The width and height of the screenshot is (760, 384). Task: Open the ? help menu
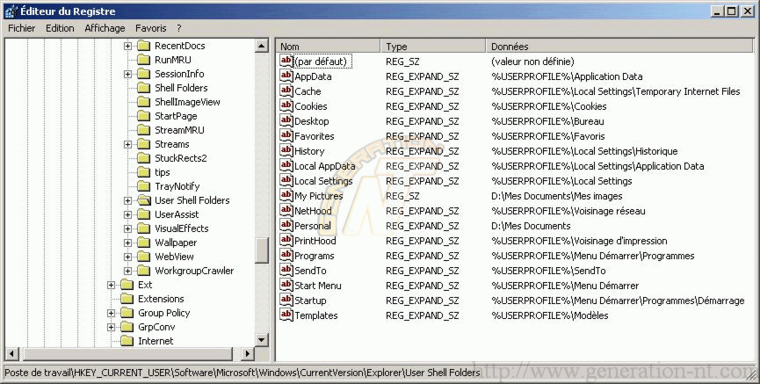point(179,28)
